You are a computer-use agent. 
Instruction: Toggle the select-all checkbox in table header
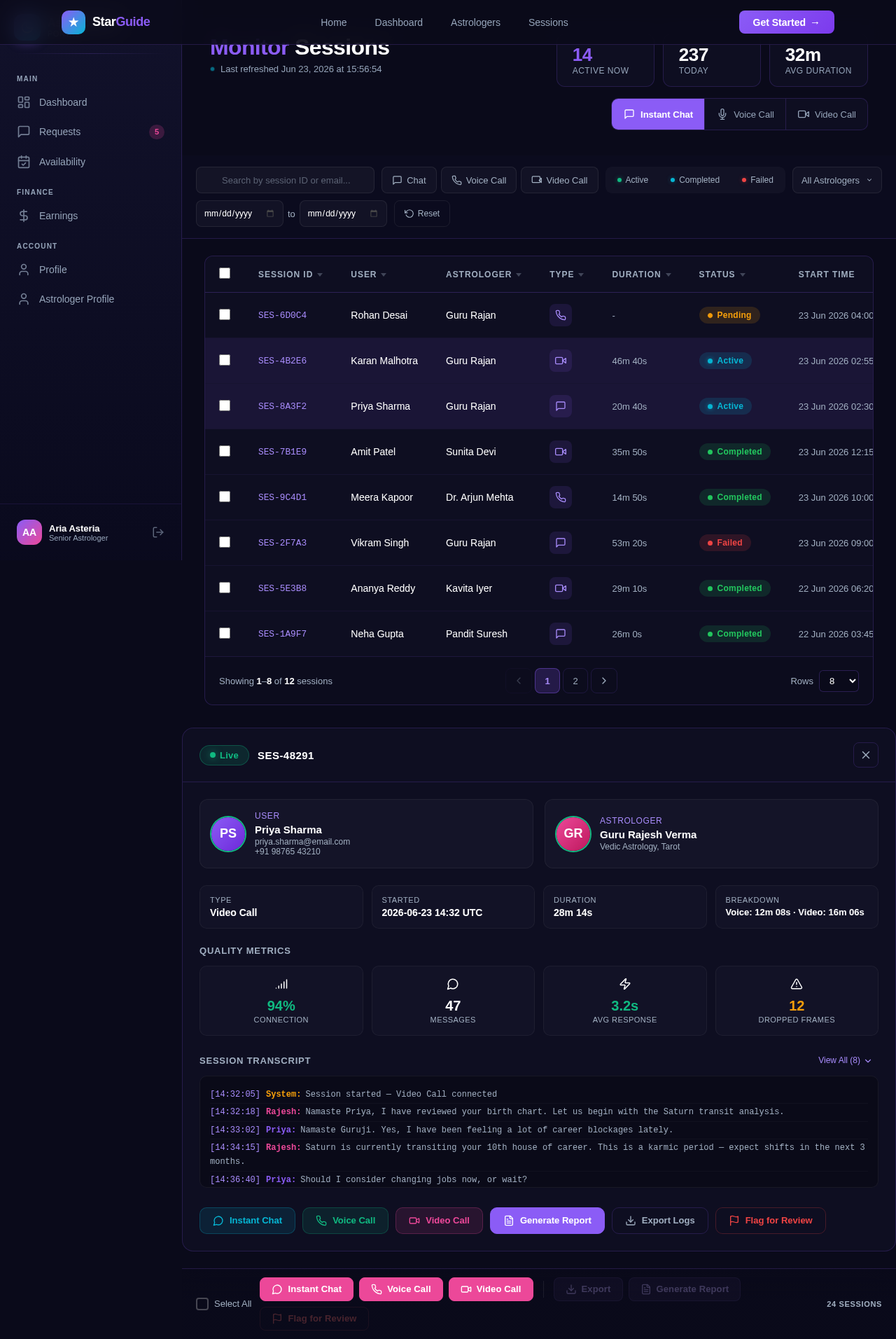pyautogui.click(x=225, y=273)
